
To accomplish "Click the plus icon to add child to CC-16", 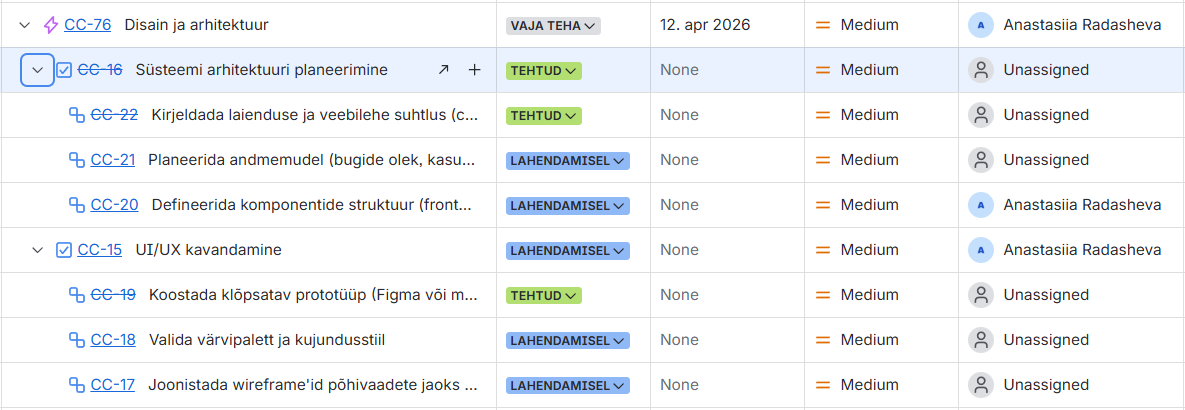I will 475,70.
